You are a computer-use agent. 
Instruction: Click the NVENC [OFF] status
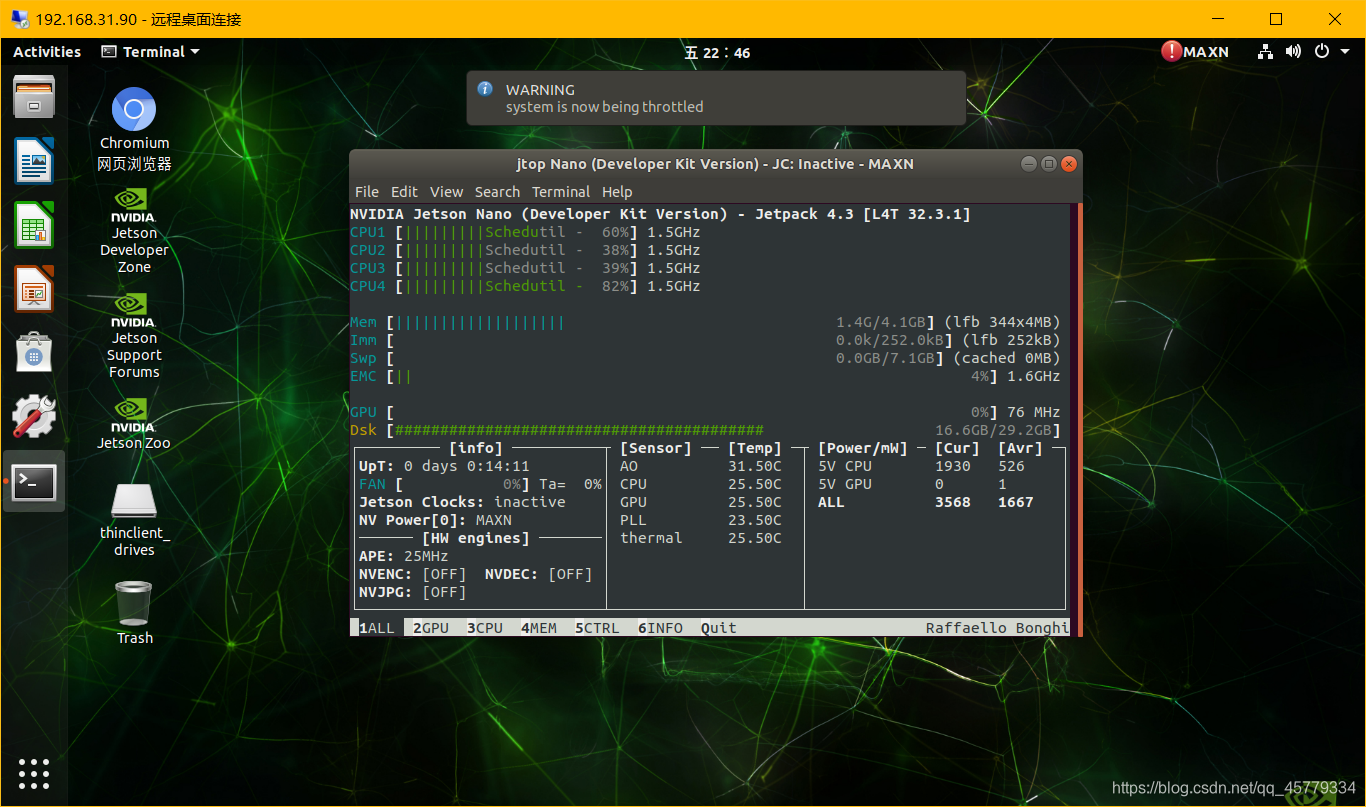(x=413, y=574)
